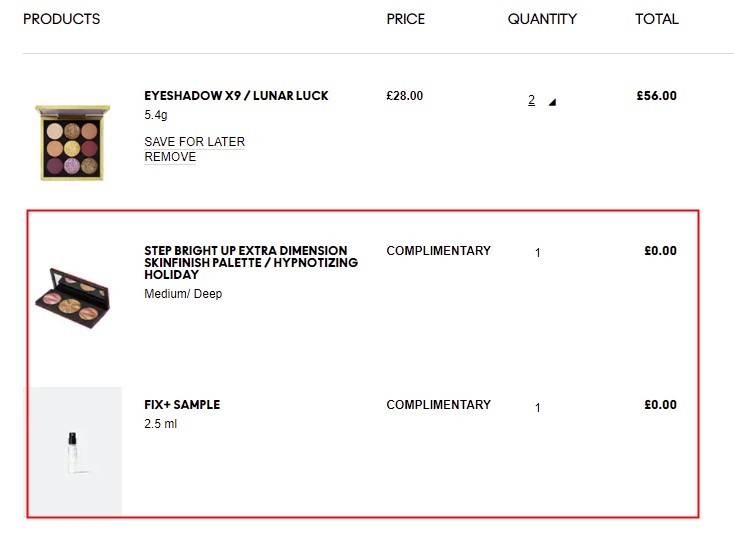Click the 2.5 ml size text
This screenshot has width=734, height=541.
(x=161, y=424)
